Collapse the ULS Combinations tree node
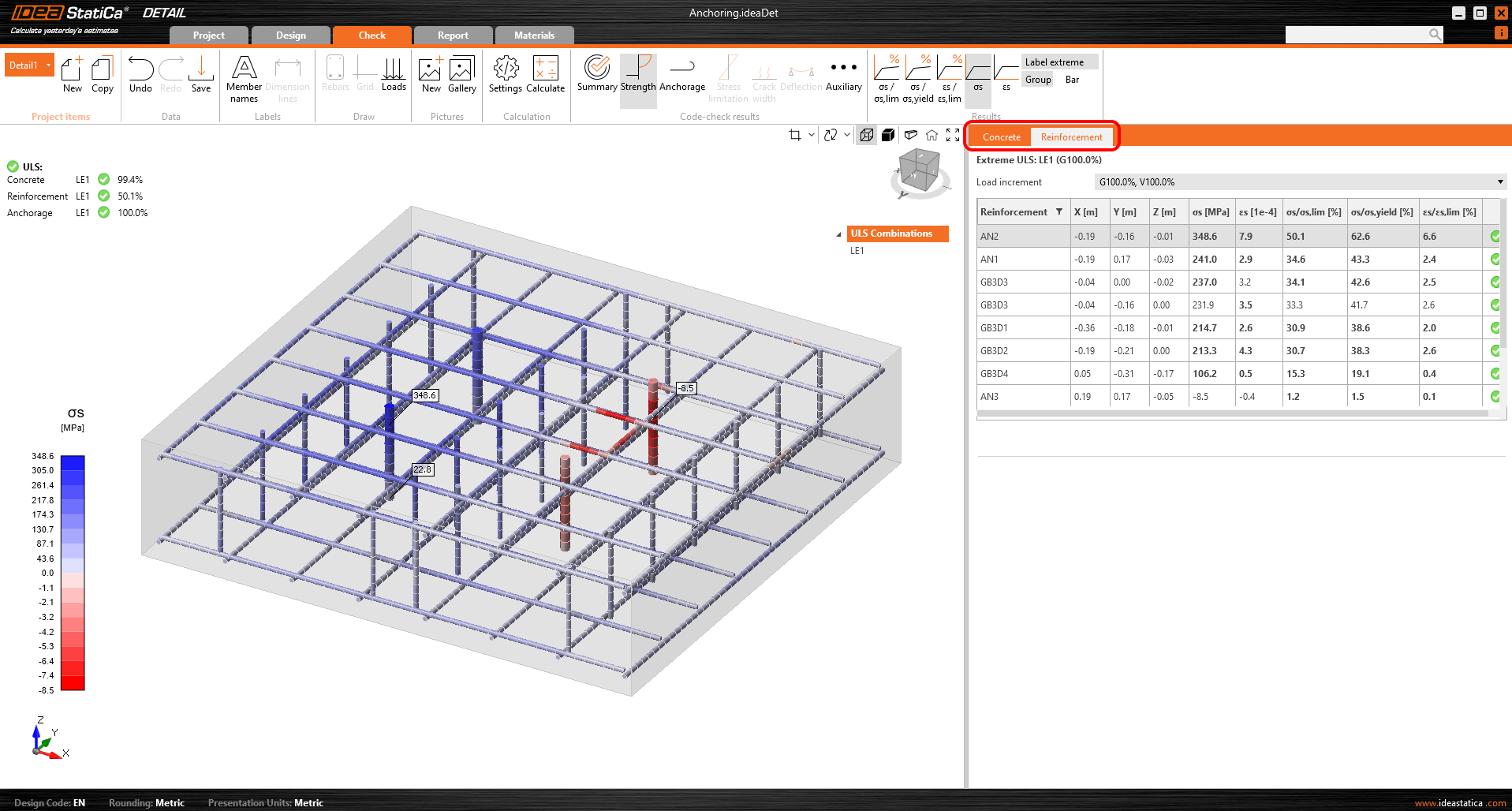 click(838, 234)
